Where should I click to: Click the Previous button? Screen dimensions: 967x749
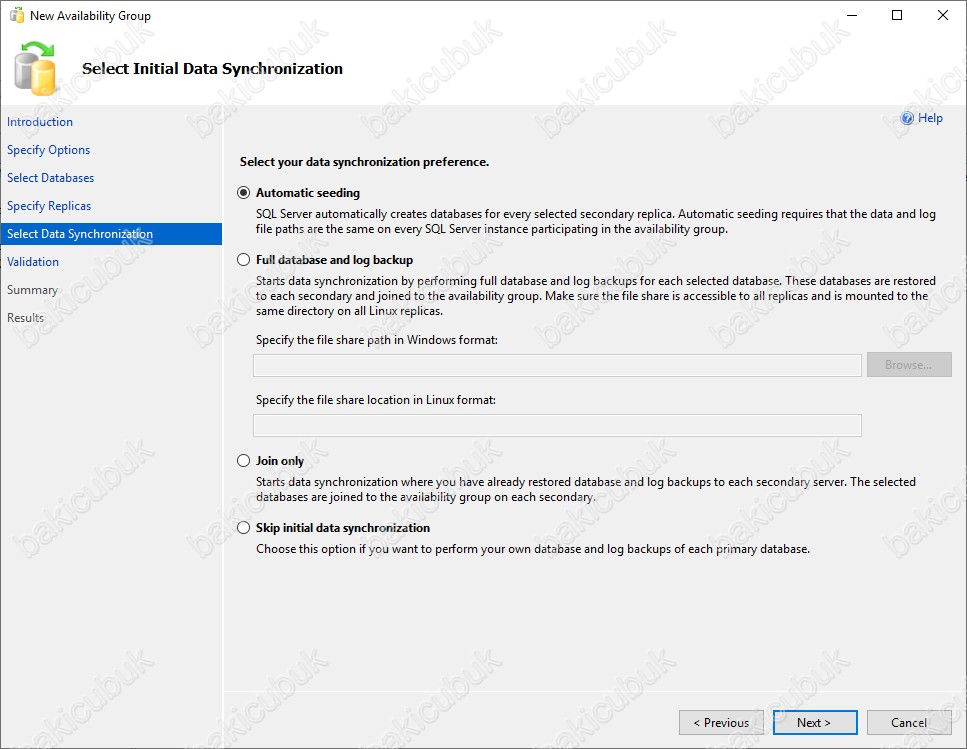tap(721, 722)
